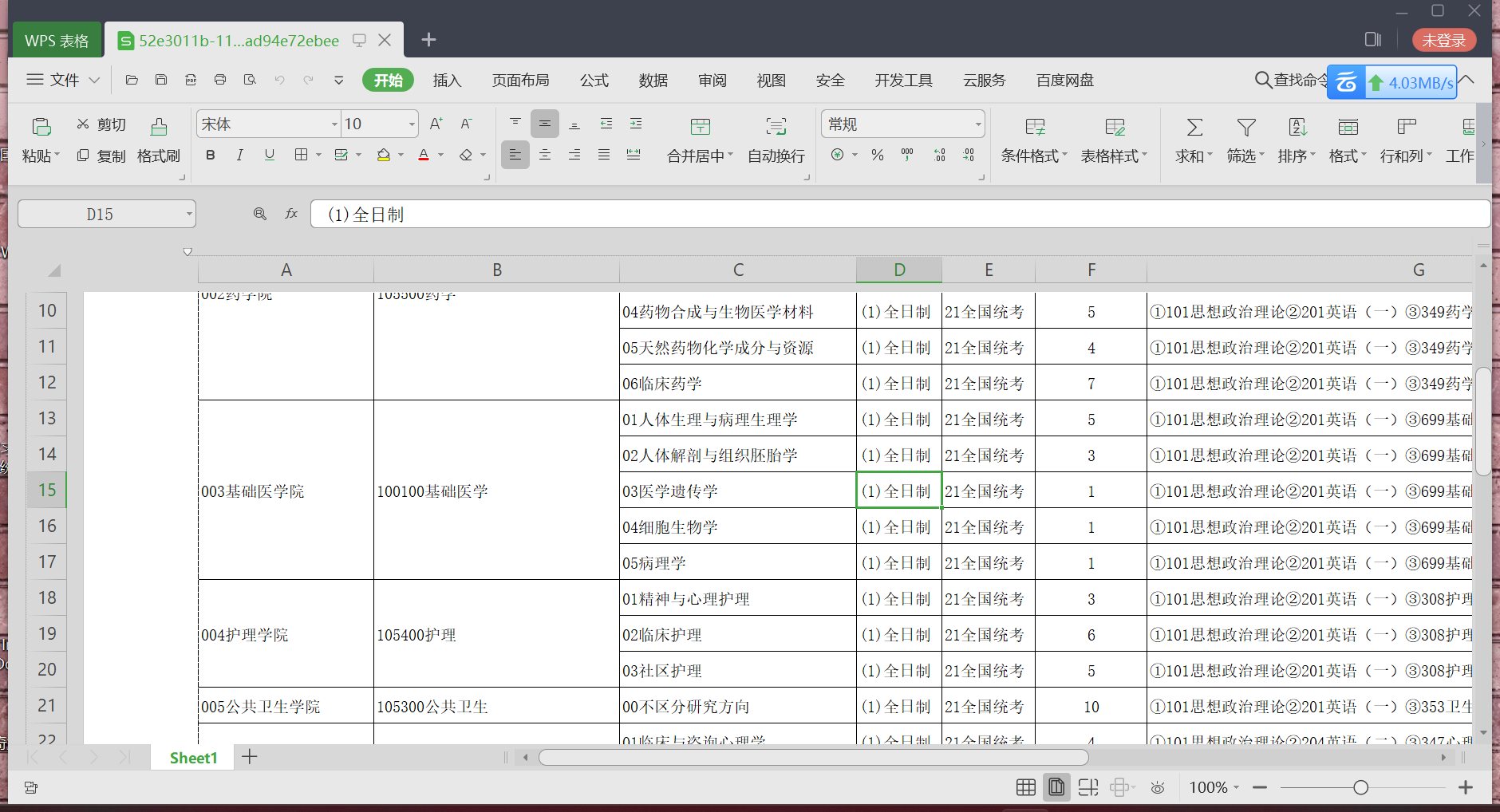Add a new sheet with the plus button
The image size is (1500, 812).
click(x=248, y=756)
